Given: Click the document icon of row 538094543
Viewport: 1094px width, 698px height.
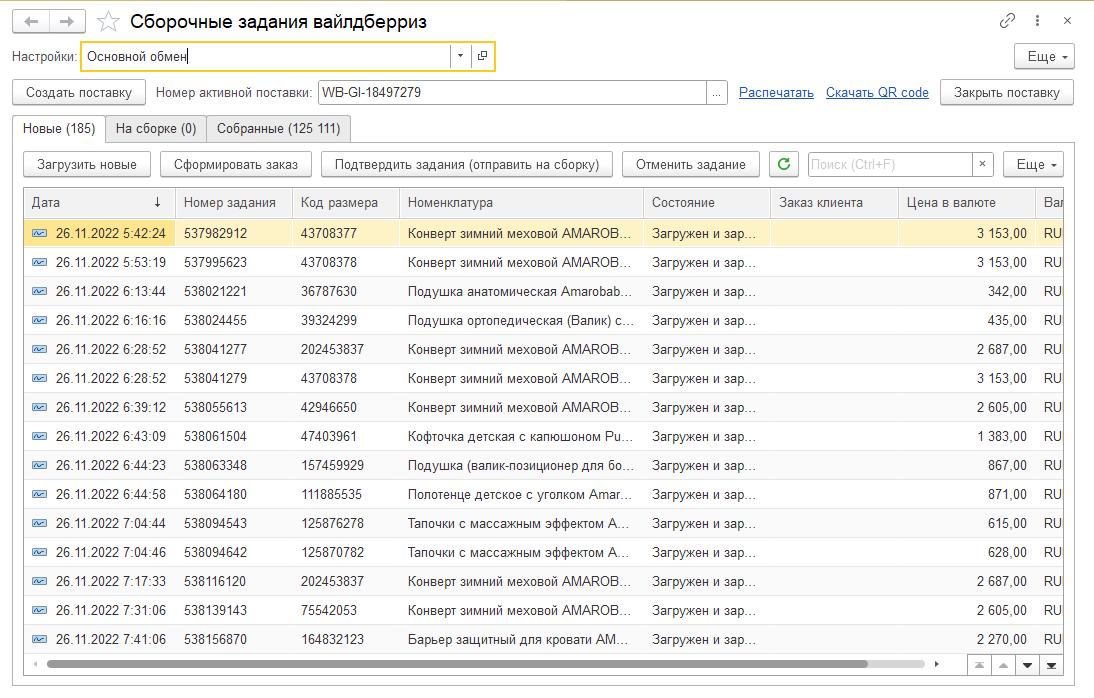Looking at the screenshot, I should [x=40, y=523].
